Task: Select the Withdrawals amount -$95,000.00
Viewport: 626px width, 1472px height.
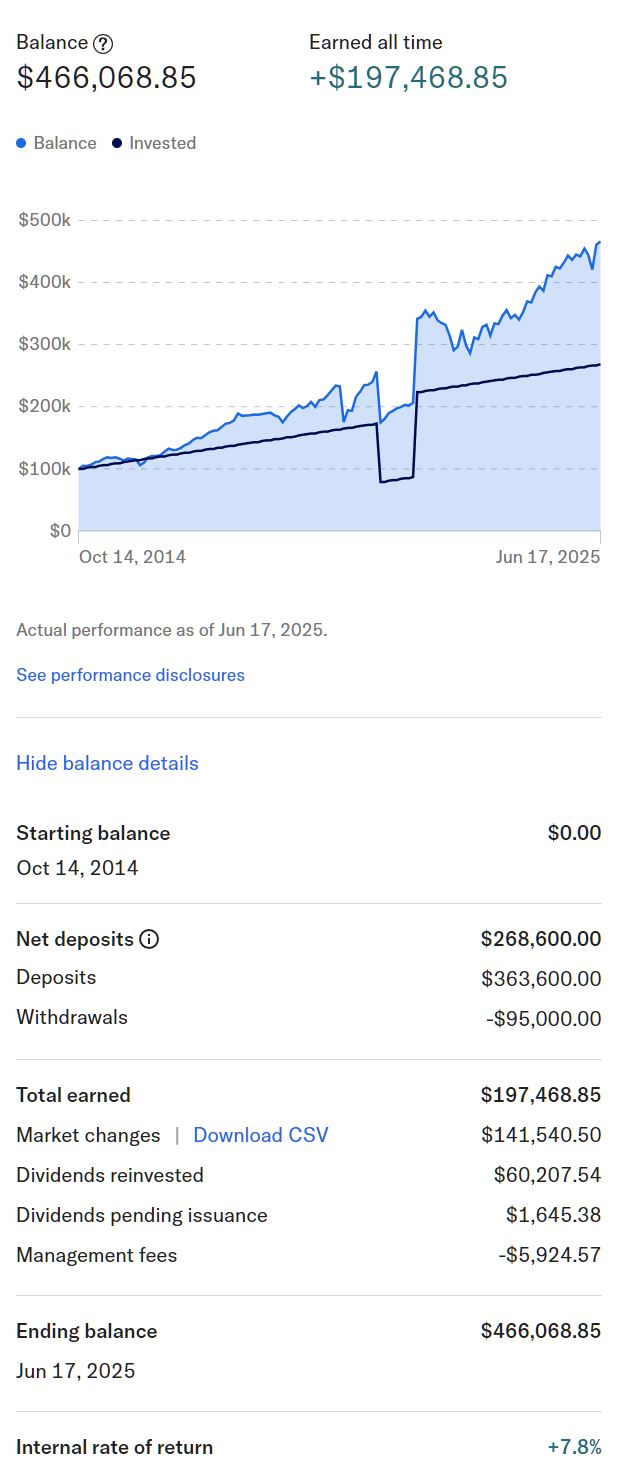Action: point(543,1018)
